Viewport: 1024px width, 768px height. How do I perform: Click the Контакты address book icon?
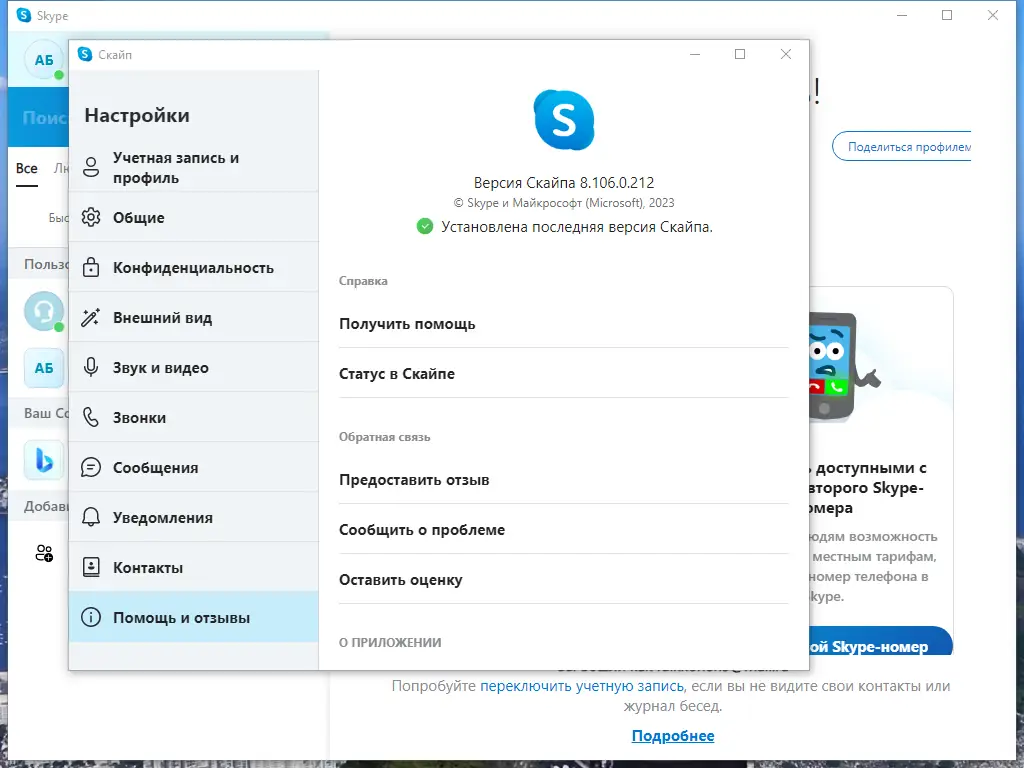91,568
